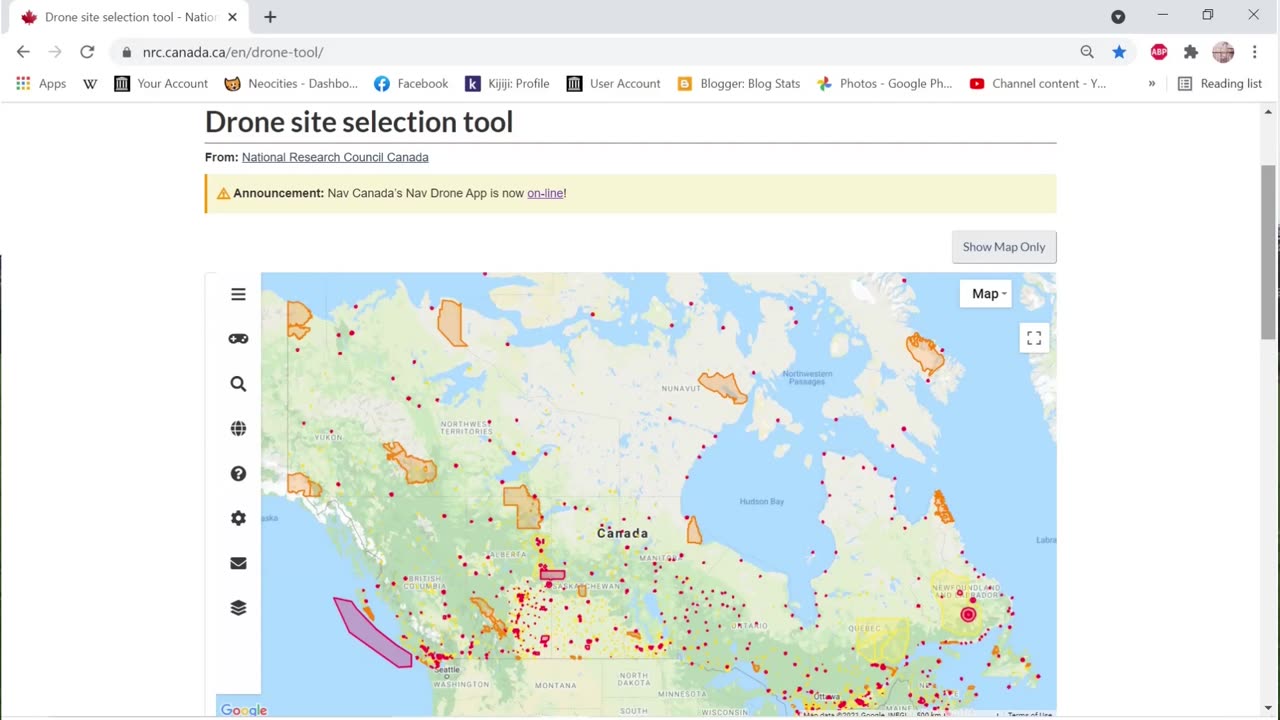Click the address bar URL field

[600, 52]
